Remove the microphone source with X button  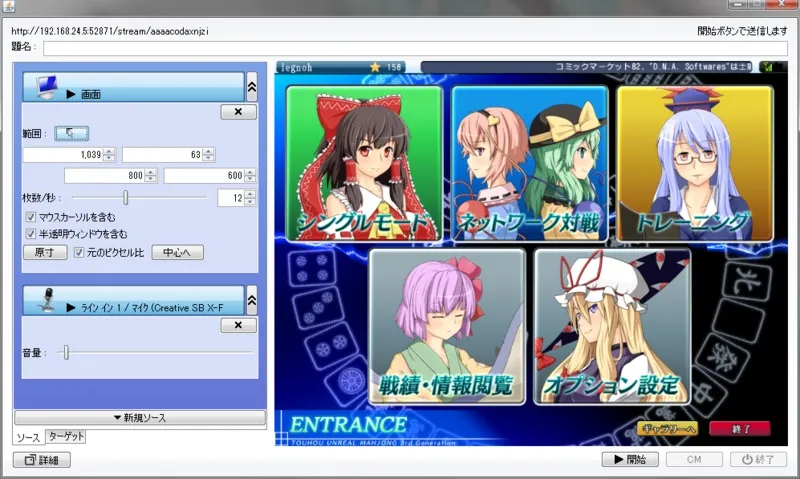click(x=238, y=325)
